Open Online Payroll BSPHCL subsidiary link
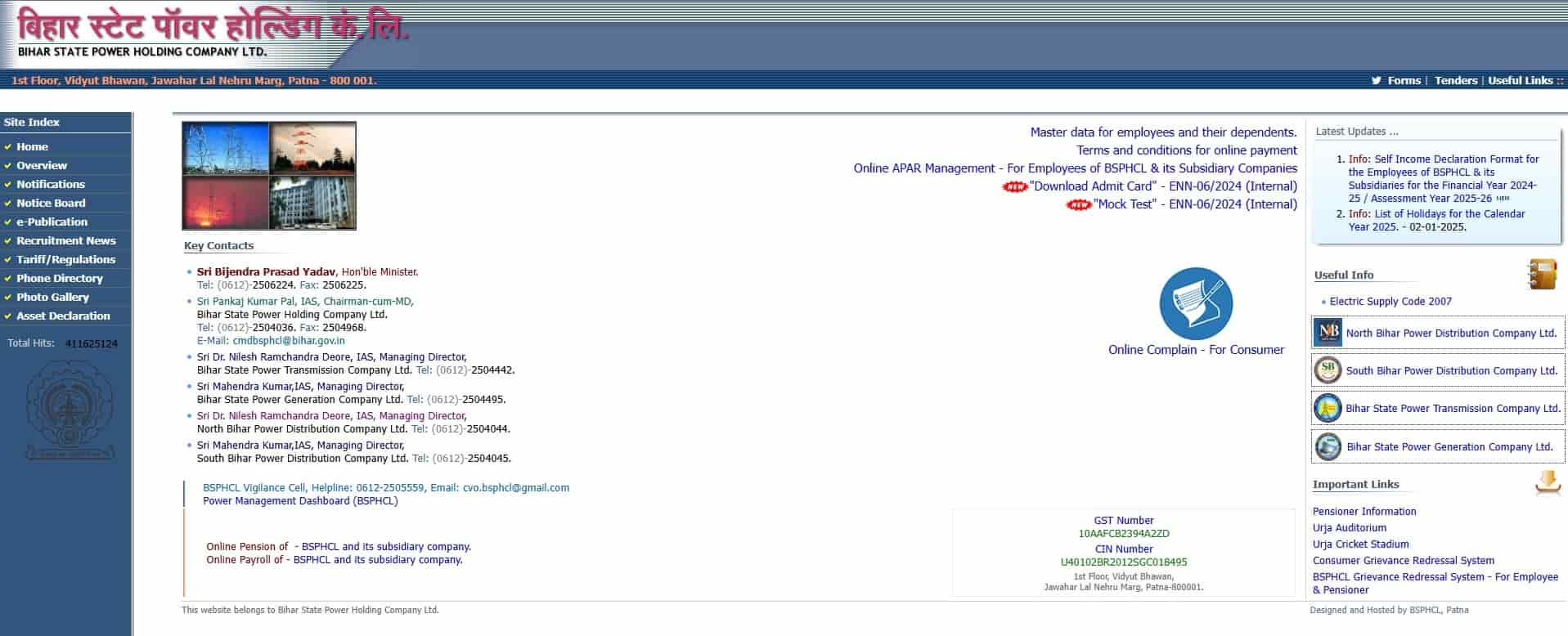 335,560
